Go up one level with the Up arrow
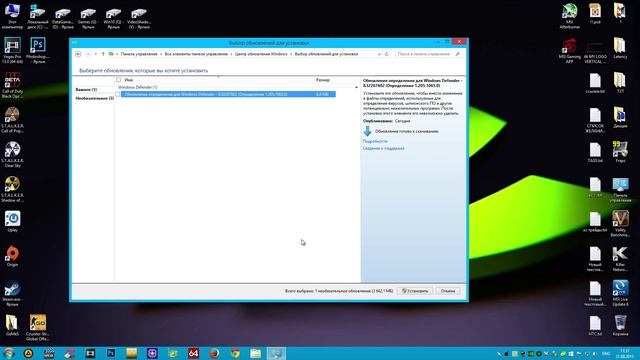This screenshot has width=640, height=360. pyautogui.click(x=103, y=54)
